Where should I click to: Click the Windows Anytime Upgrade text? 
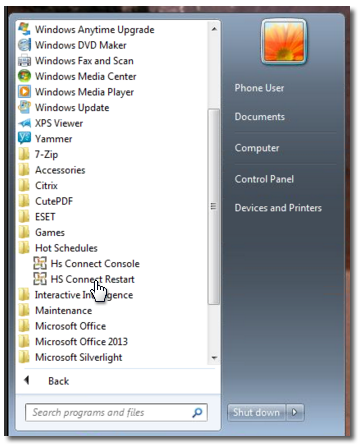click(x=95, y=30)
